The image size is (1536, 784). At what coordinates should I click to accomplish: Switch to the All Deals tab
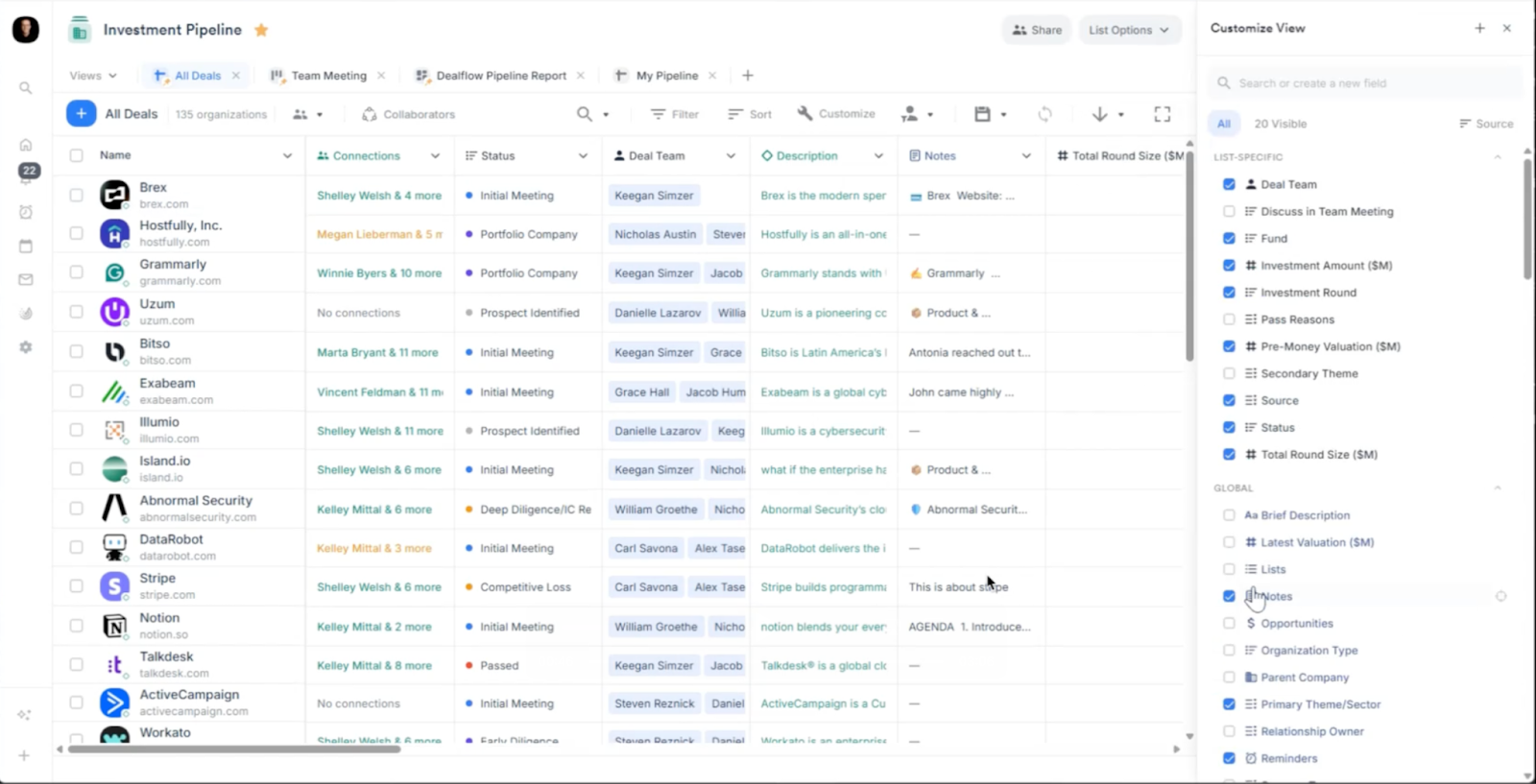point(197,75)
